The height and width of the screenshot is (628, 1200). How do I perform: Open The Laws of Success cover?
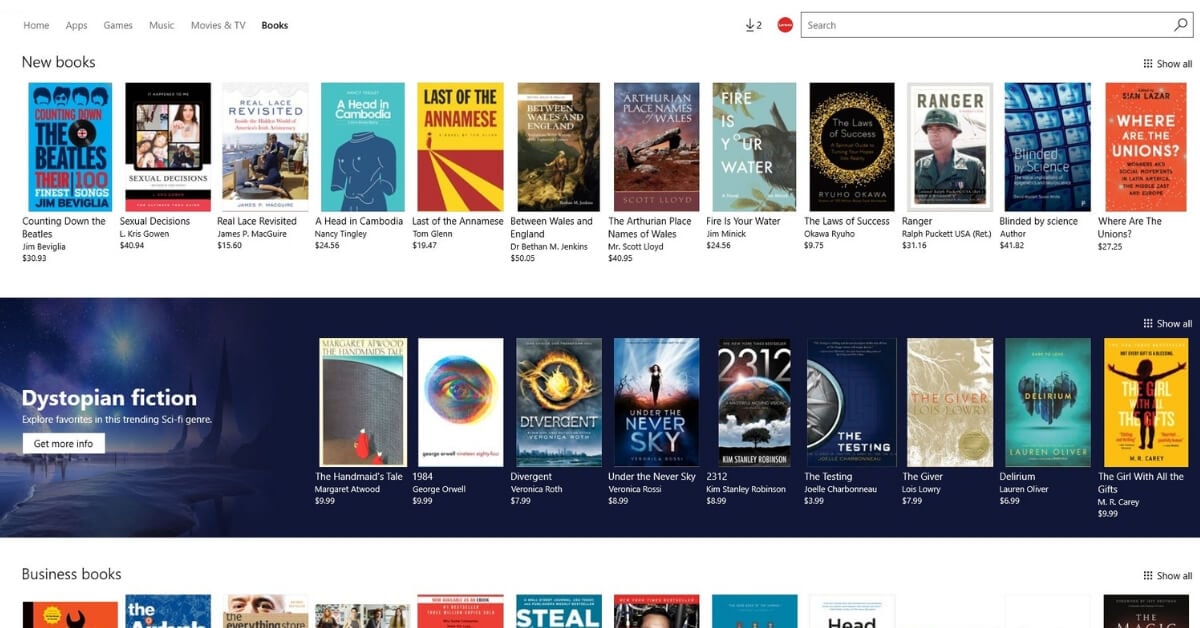point(852,147)
